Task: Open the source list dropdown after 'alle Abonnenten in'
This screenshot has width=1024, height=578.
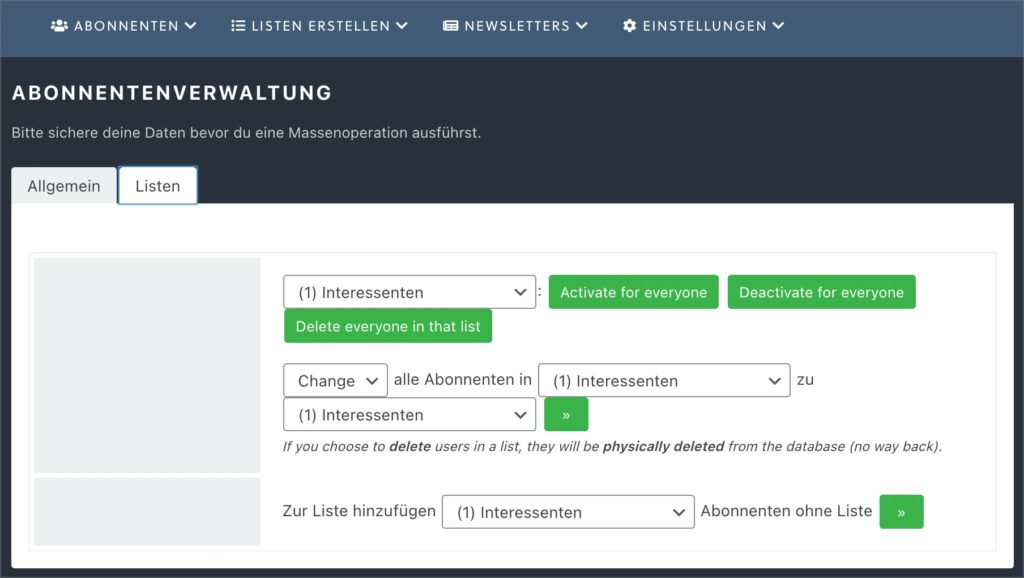Action: (664, 380)
